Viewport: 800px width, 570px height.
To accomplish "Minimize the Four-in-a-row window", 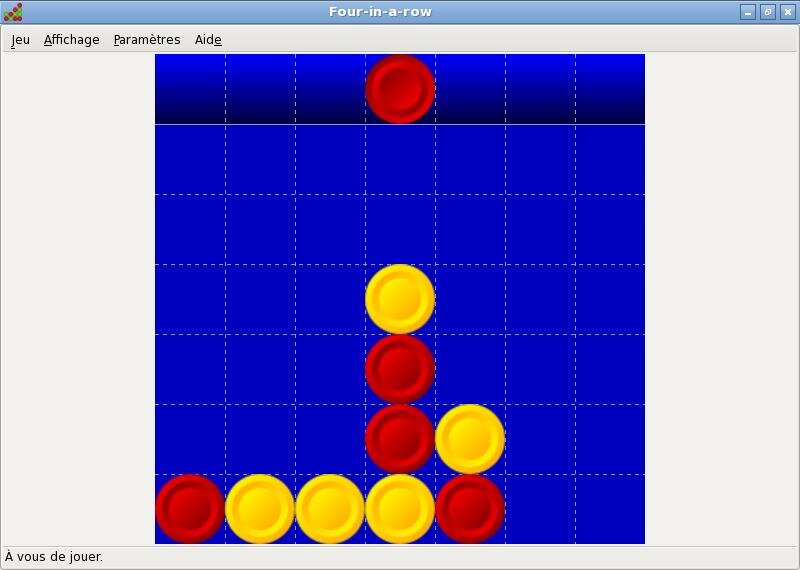I will click(748, 12).
